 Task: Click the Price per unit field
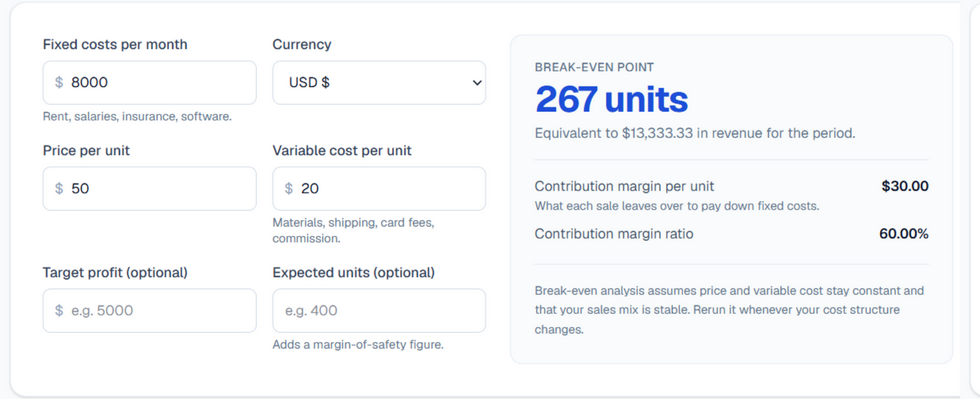(149, 188)
